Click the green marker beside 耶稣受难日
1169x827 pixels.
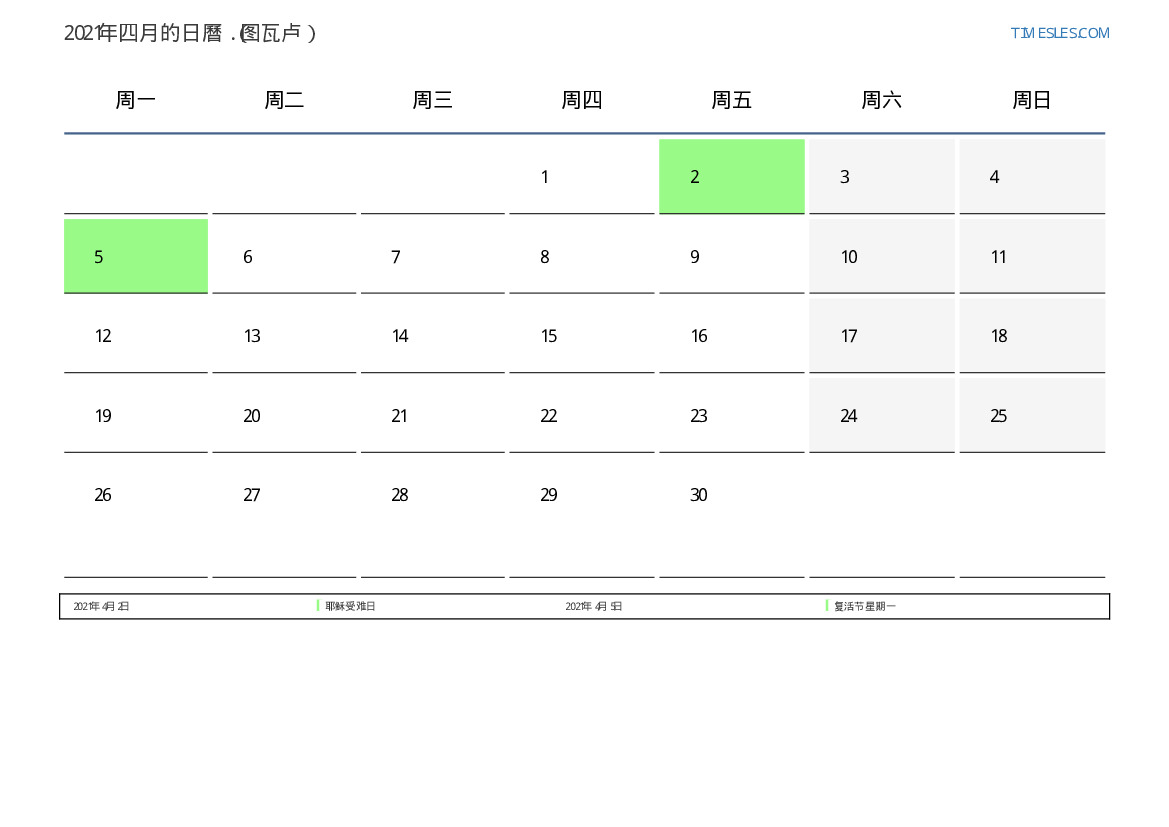point(318,605)
